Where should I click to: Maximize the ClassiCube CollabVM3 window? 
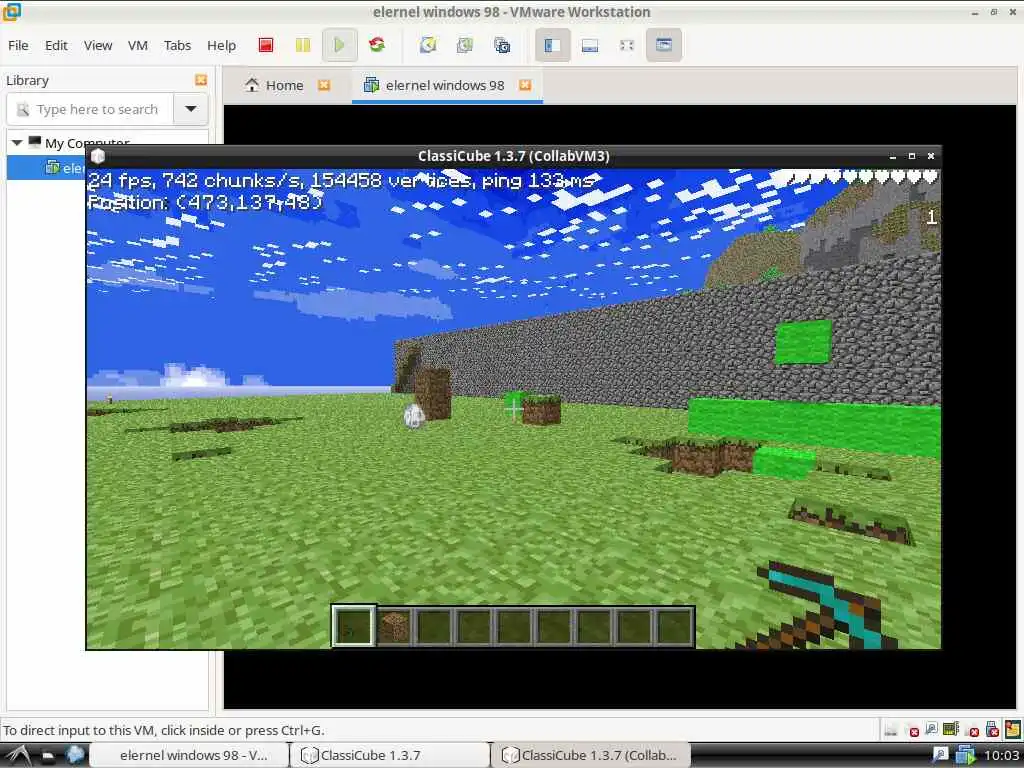[912, 156]
